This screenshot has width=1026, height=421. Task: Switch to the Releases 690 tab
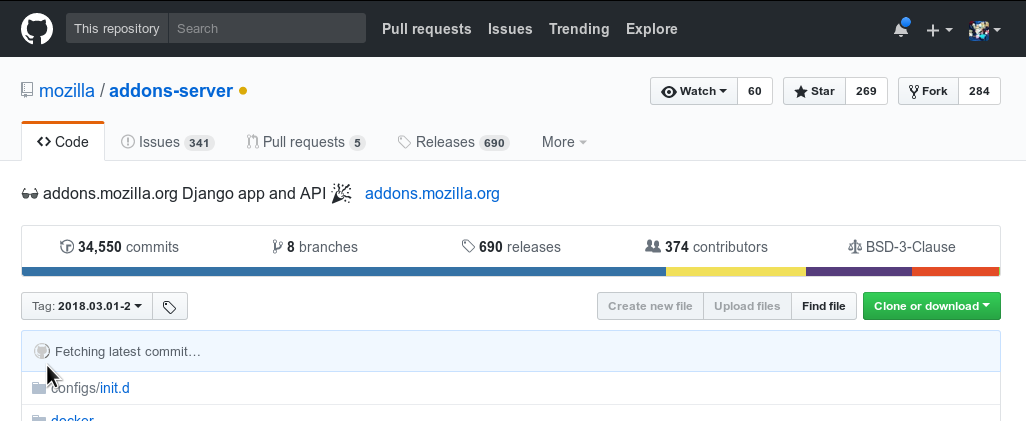coord(453,142)
